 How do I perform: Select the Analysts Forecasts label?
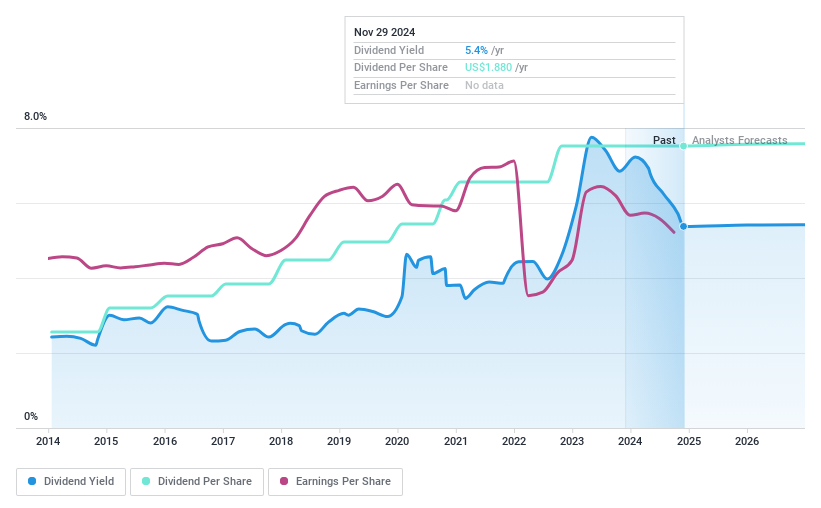(x=739, y=140)
